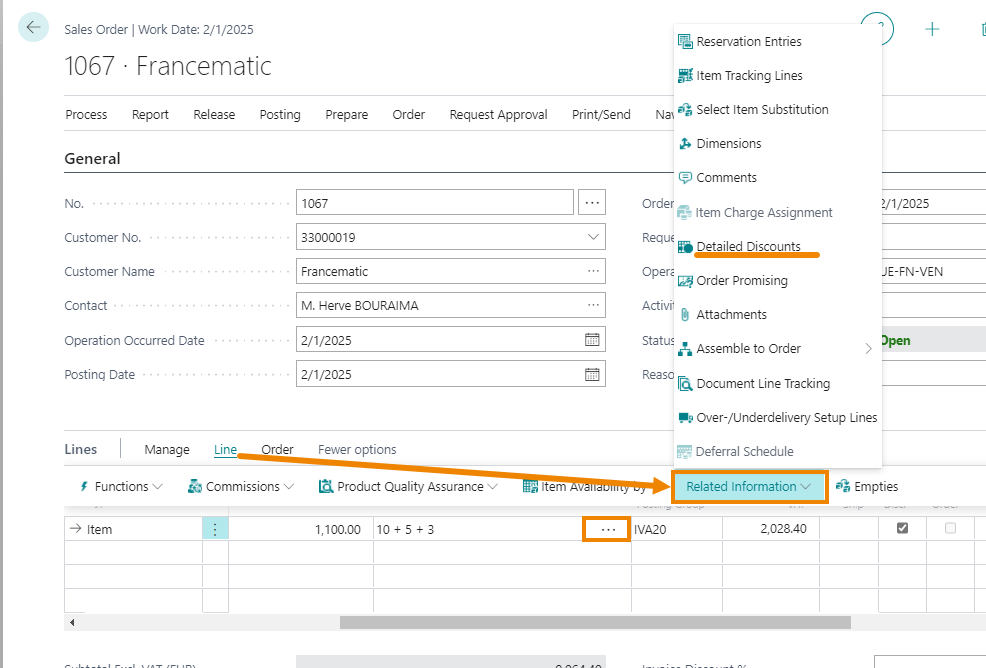Expand the Assemble to Order submenu arrow
Viewport: 986px width, 668px height.
[x=868, y=348]
